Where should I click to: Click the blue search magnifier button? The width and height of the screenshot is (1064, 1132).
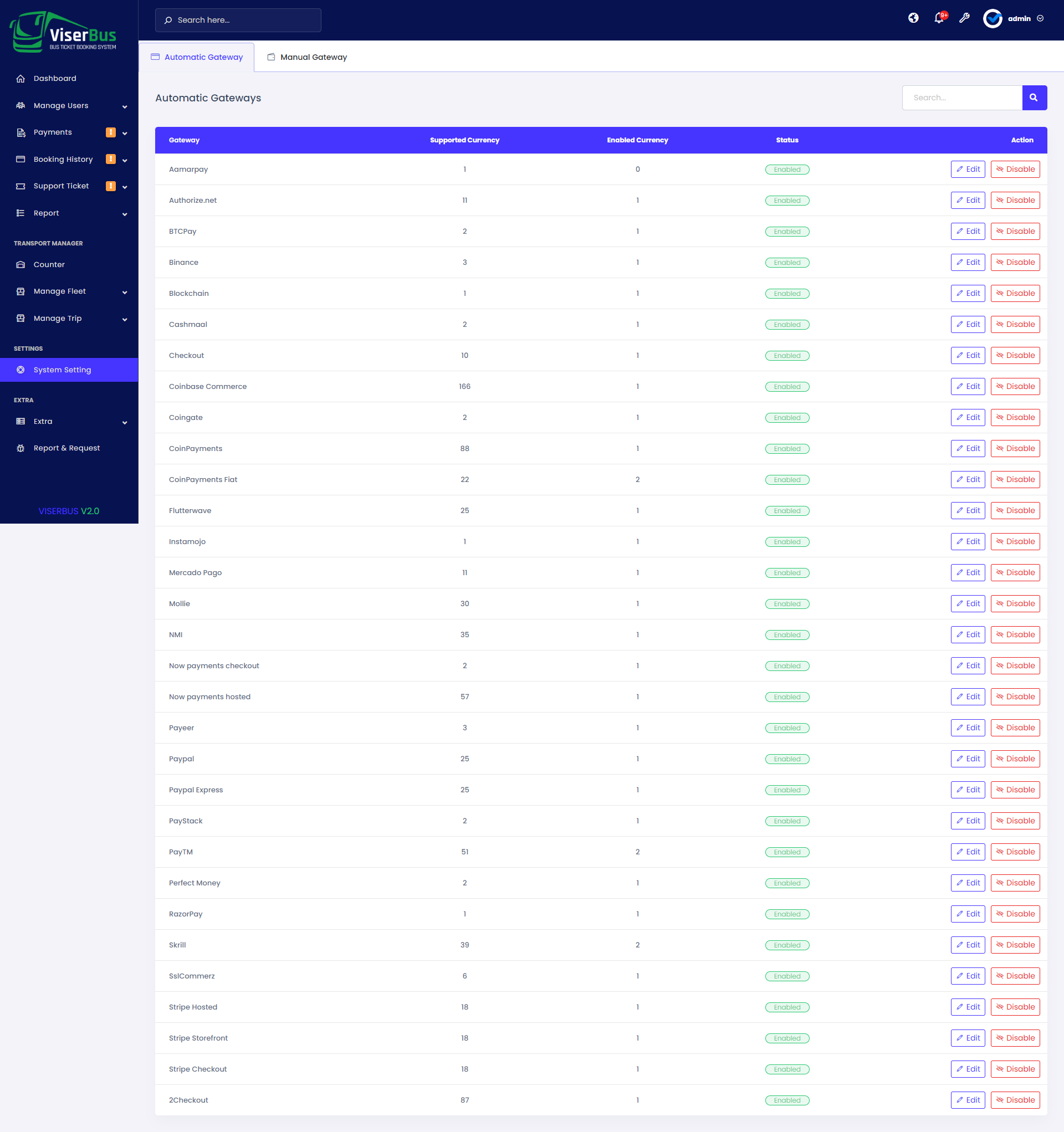(x=1035, y=98)
